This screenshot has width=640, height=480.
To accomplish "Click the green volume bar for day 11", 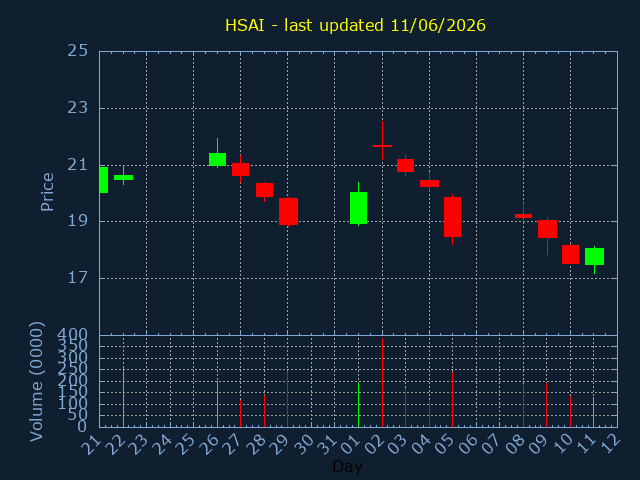I will pos(593,412).
